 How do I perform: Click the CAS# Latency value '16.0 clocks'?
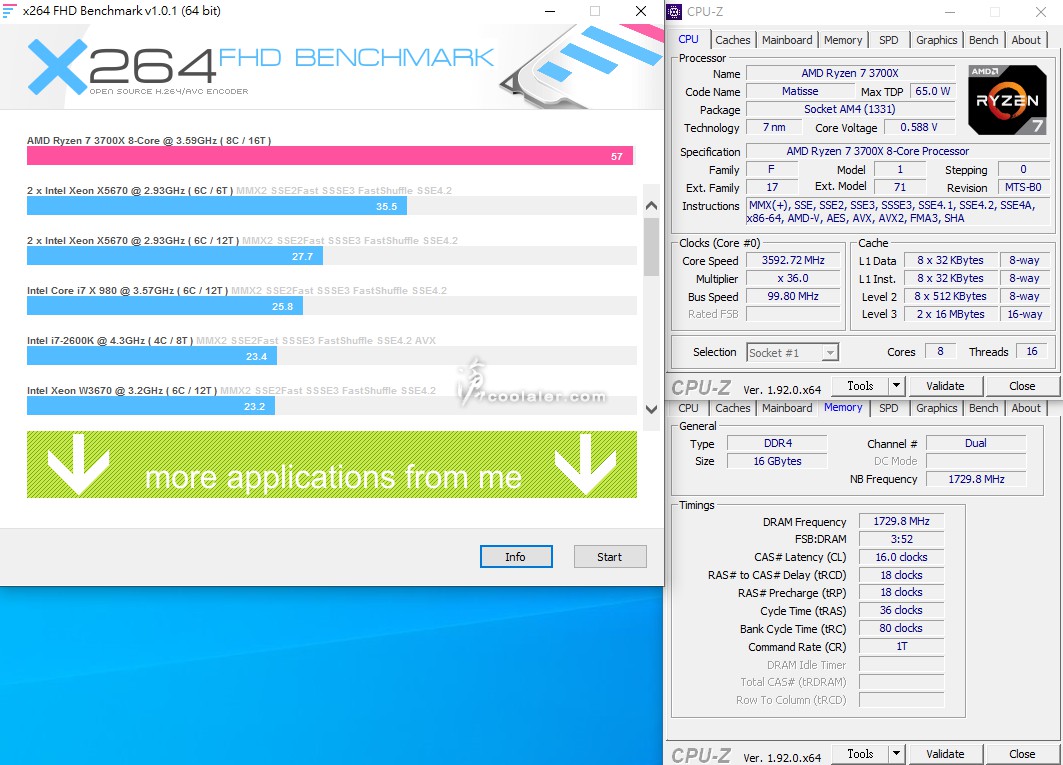(902, 557)
